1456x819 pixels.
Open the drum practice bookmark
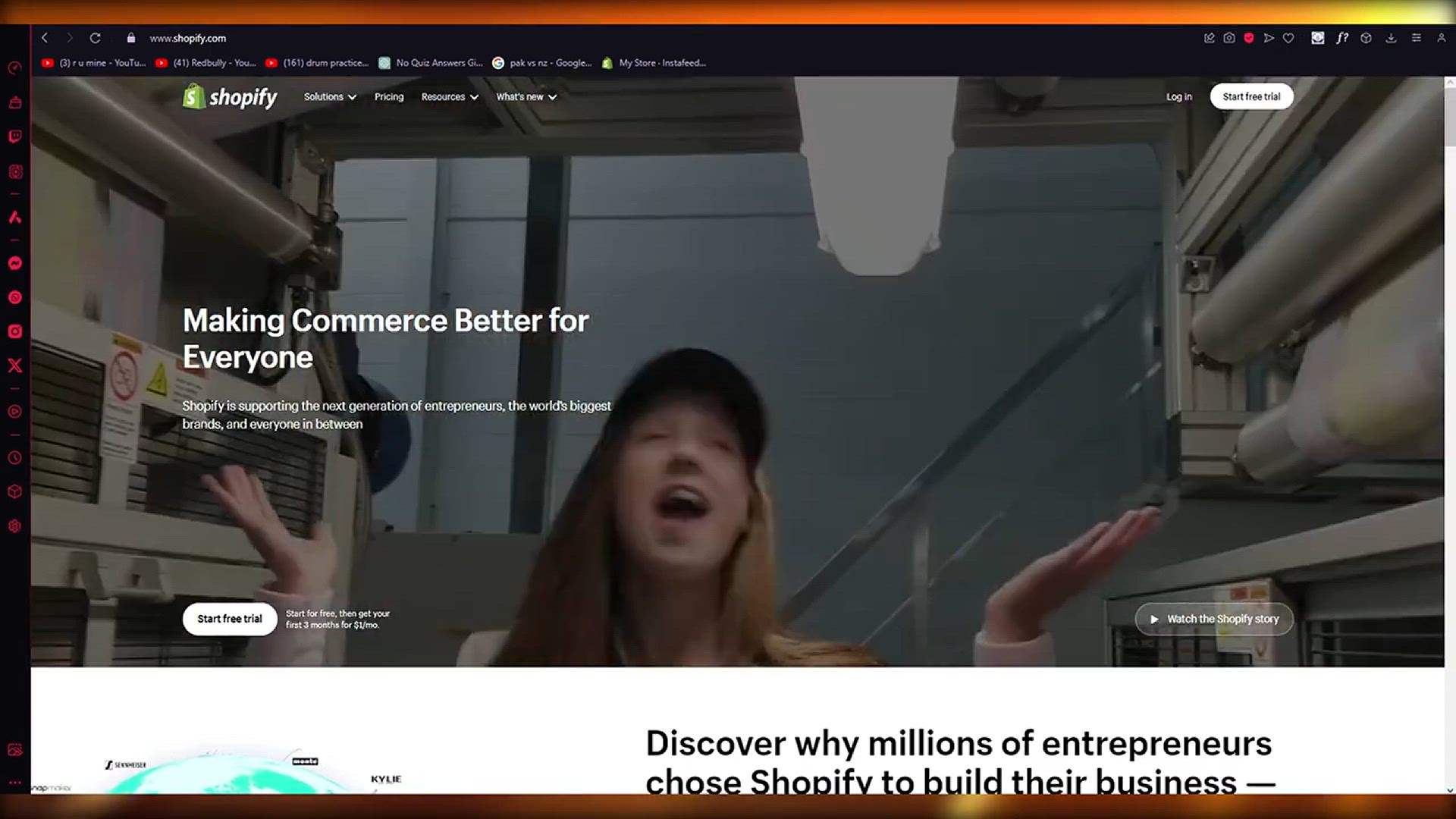(x=317, y=63)
